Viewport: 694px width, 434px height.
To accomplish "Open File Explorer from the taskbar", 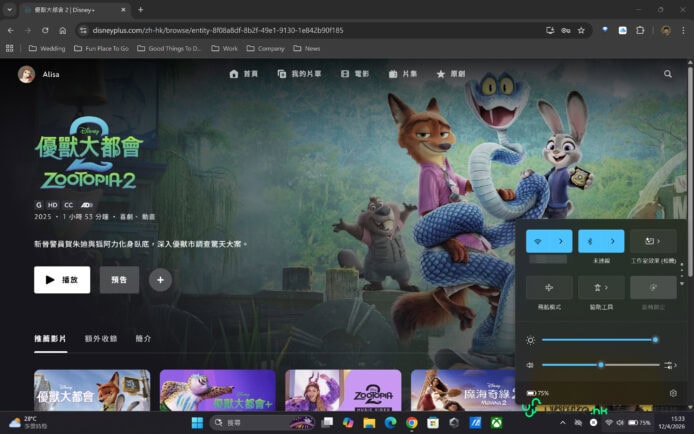I will tap(369, 423).
